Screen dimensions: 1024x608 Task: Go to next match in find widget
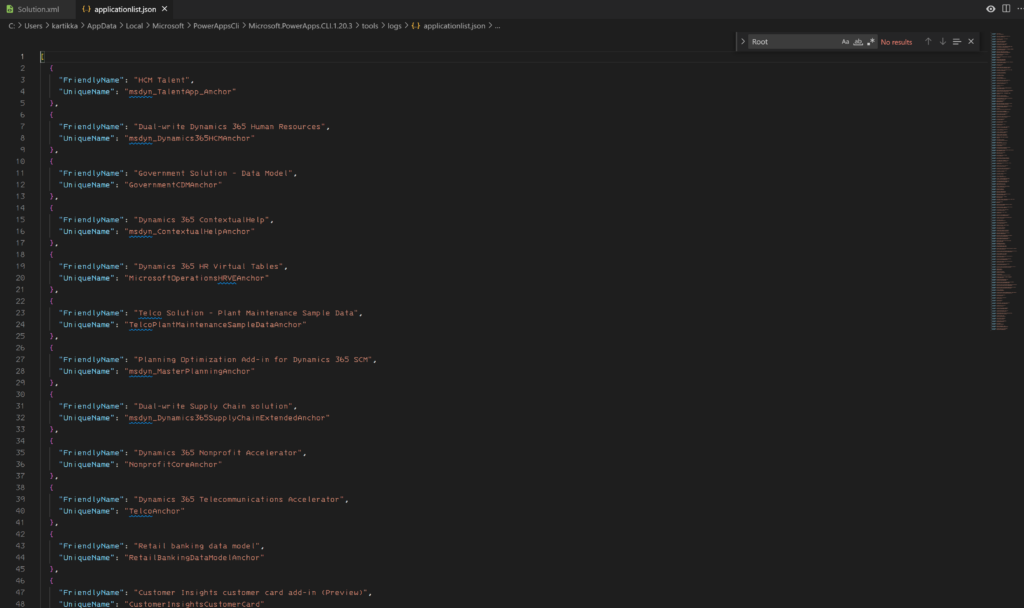click(942, 42)
